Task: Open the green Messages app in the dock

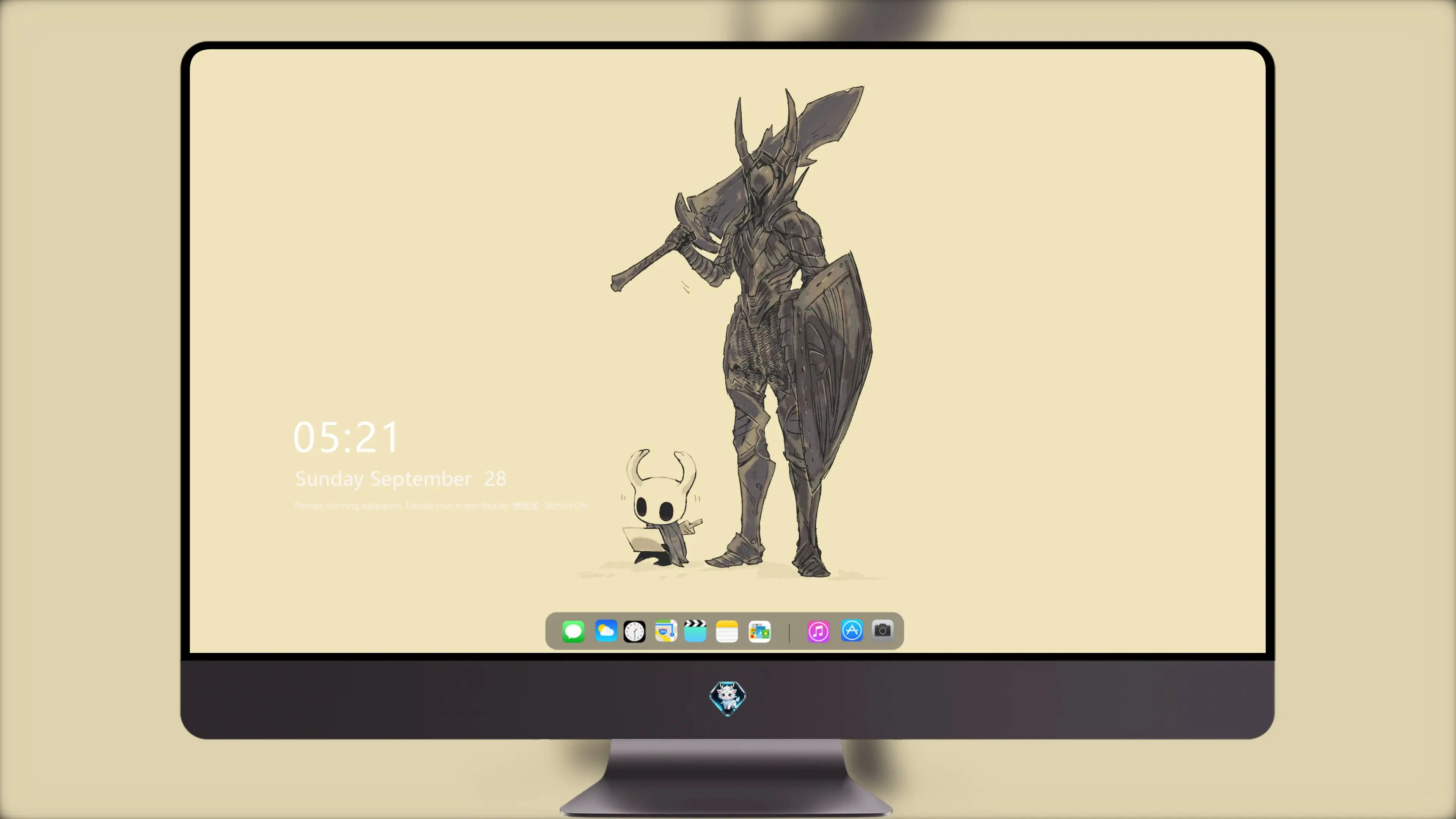Action: [x=573, y=631]
